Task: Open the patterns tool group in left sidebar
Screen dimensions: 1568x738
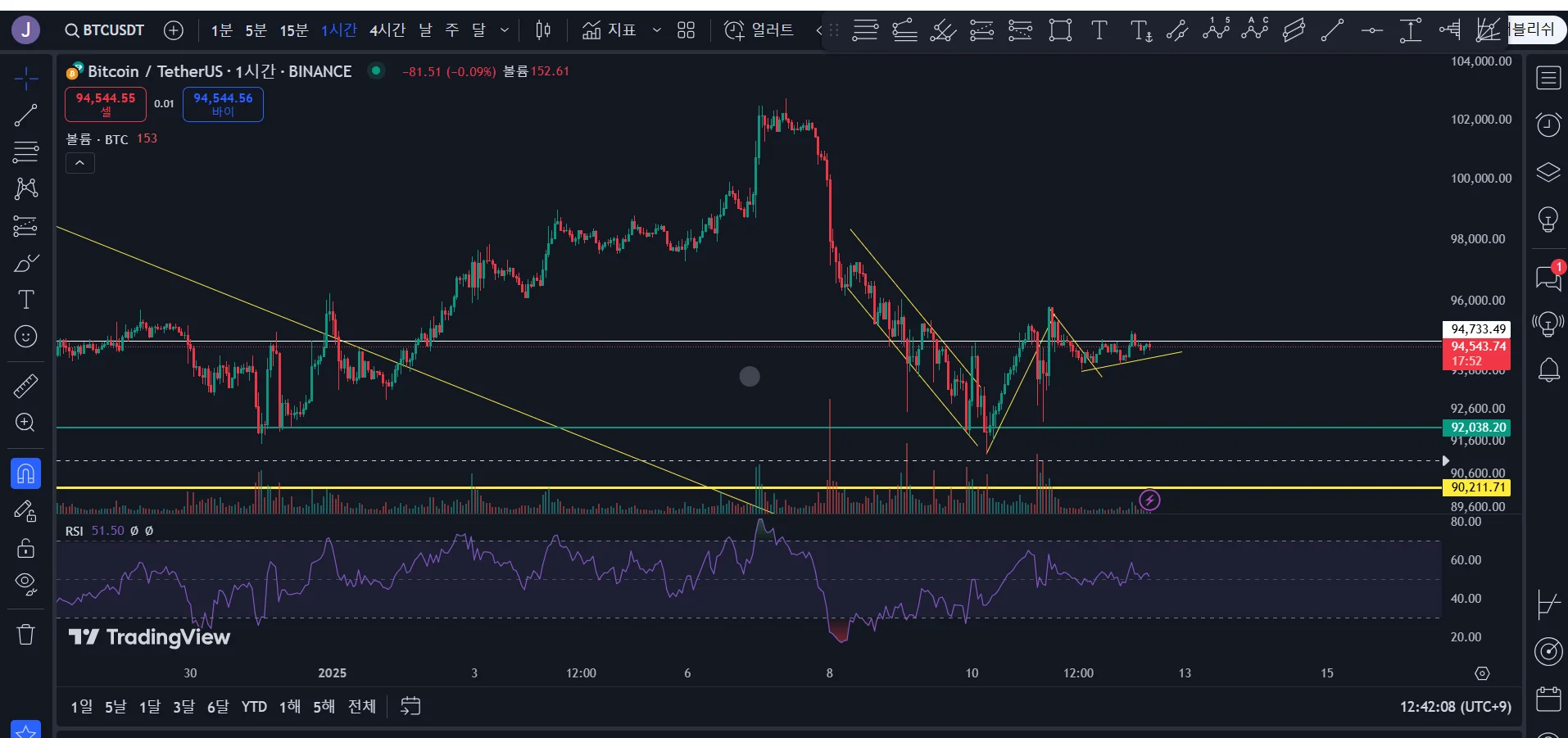Action: click(x=26, y=188)
